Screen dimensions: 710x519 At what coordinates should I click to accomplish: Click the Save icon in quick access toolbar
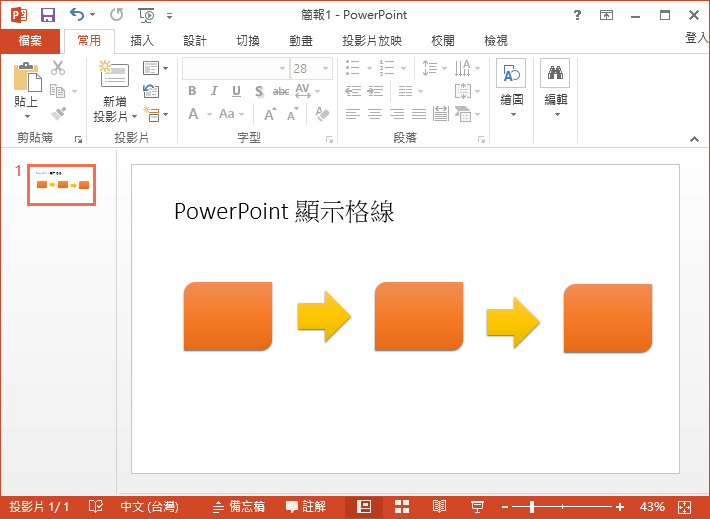pyautogui.click(x=48, y=15)
